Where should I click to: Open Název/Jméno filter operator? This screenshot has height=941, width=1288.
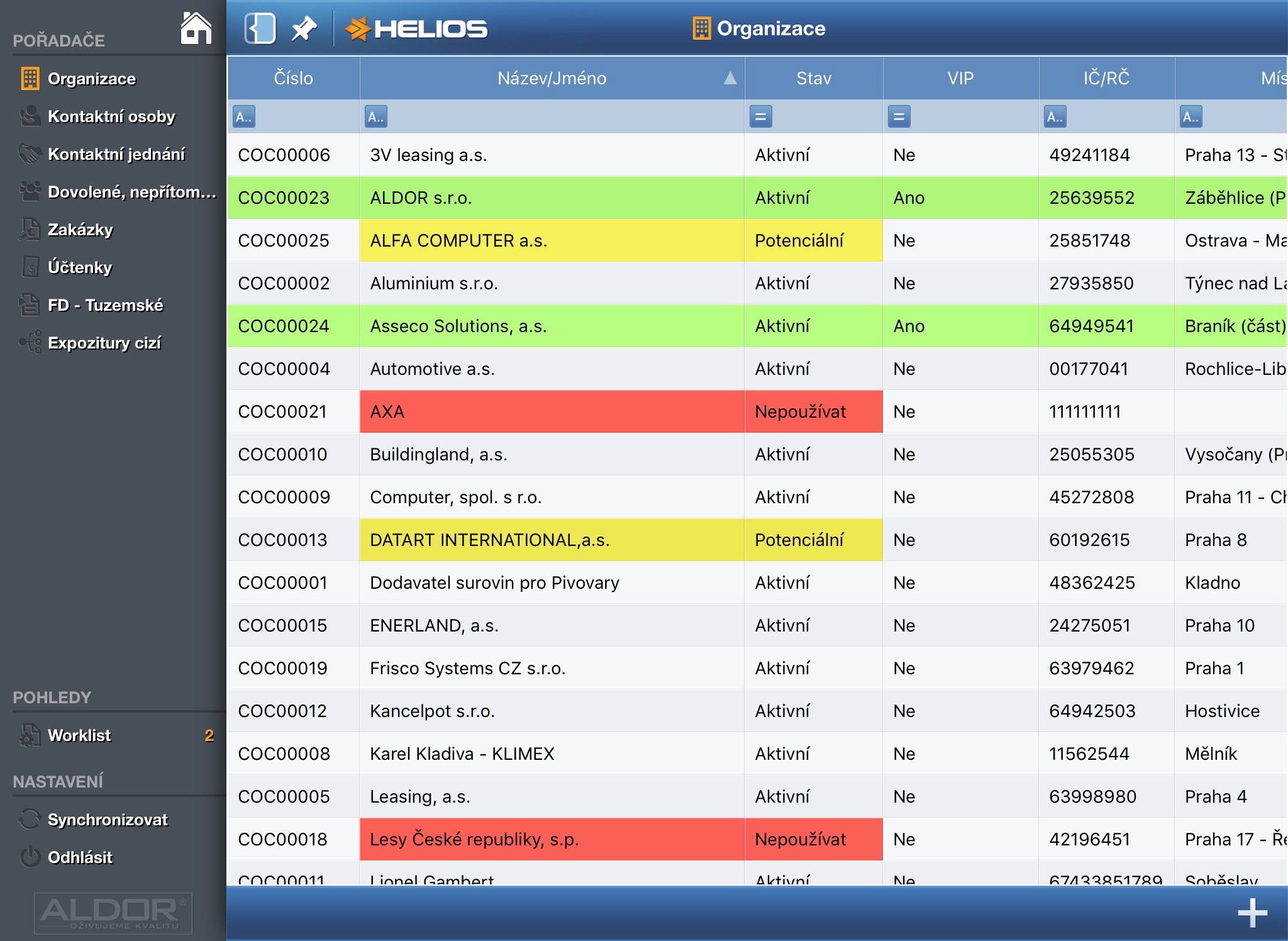coord(376,116)
